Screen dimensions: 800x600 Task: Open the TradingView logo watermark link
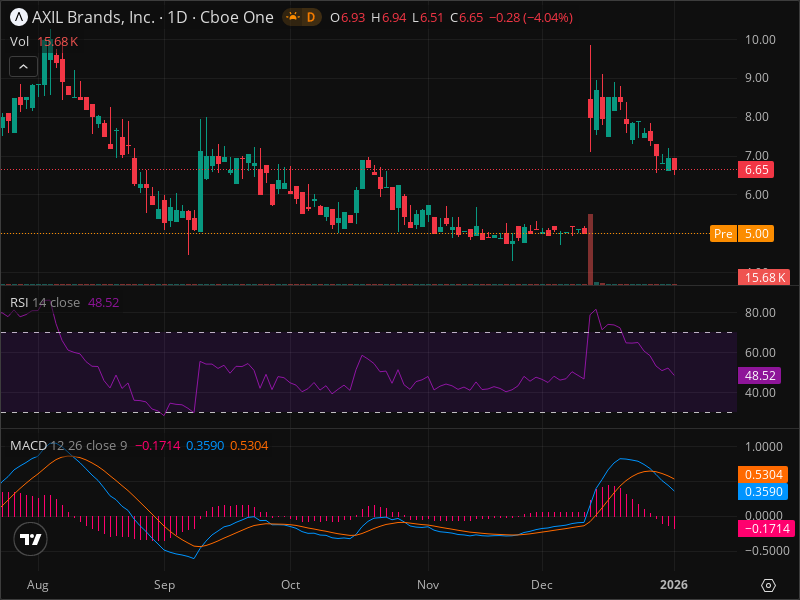pos(31,539)
